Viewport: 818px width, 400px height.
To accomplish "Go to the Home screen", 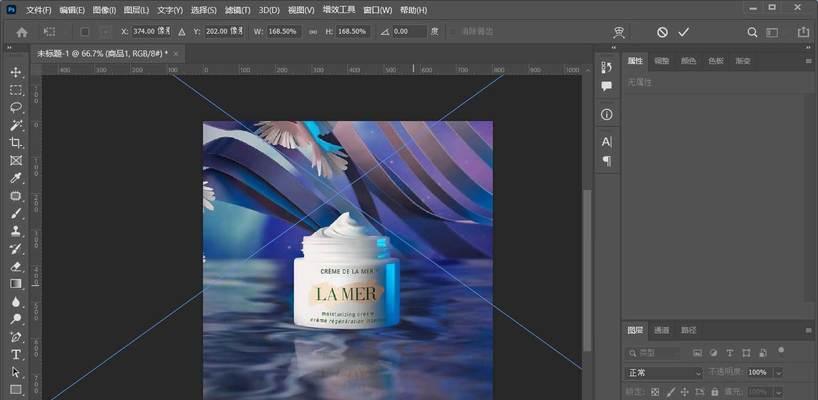I will [22, 32].
